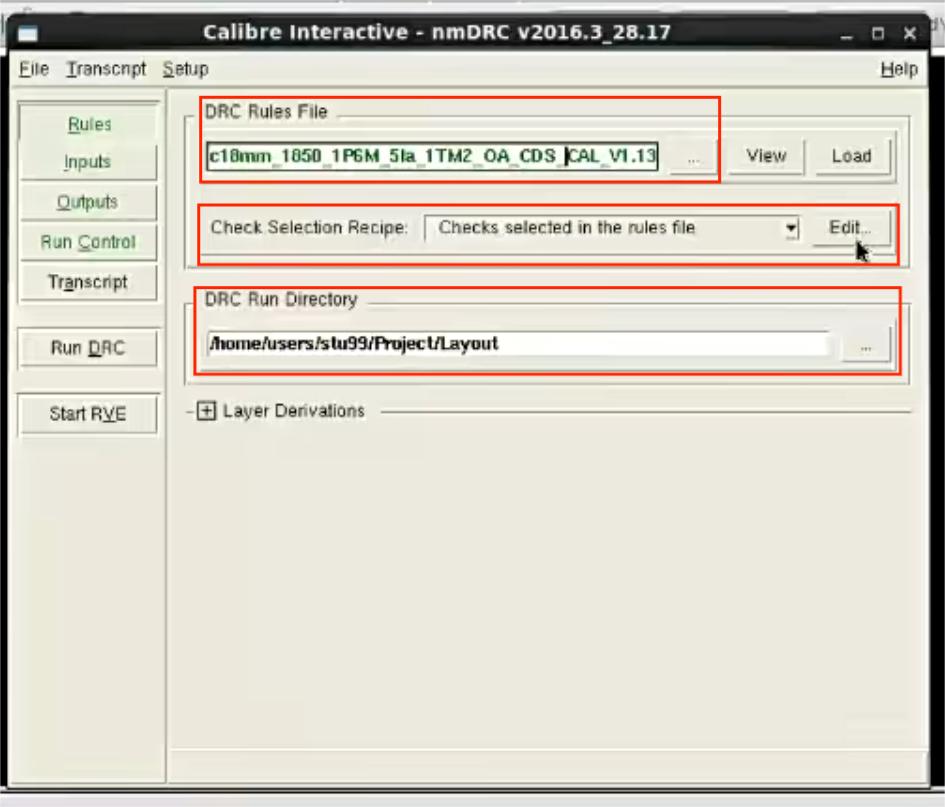The height and width of the screenshot is (807, 945).
Task: Browse for a DRC rules file
Action: [693, 158]
